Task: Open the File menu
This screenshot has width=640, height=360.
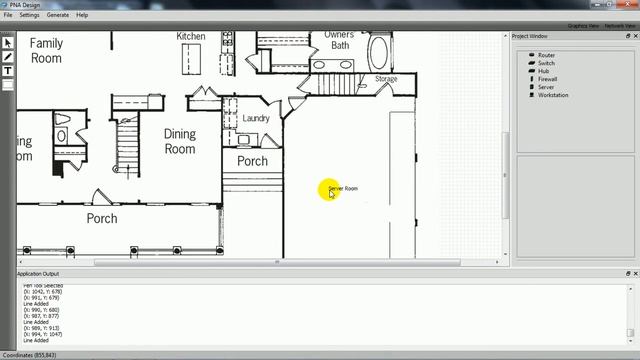Action: click(8, 15)
